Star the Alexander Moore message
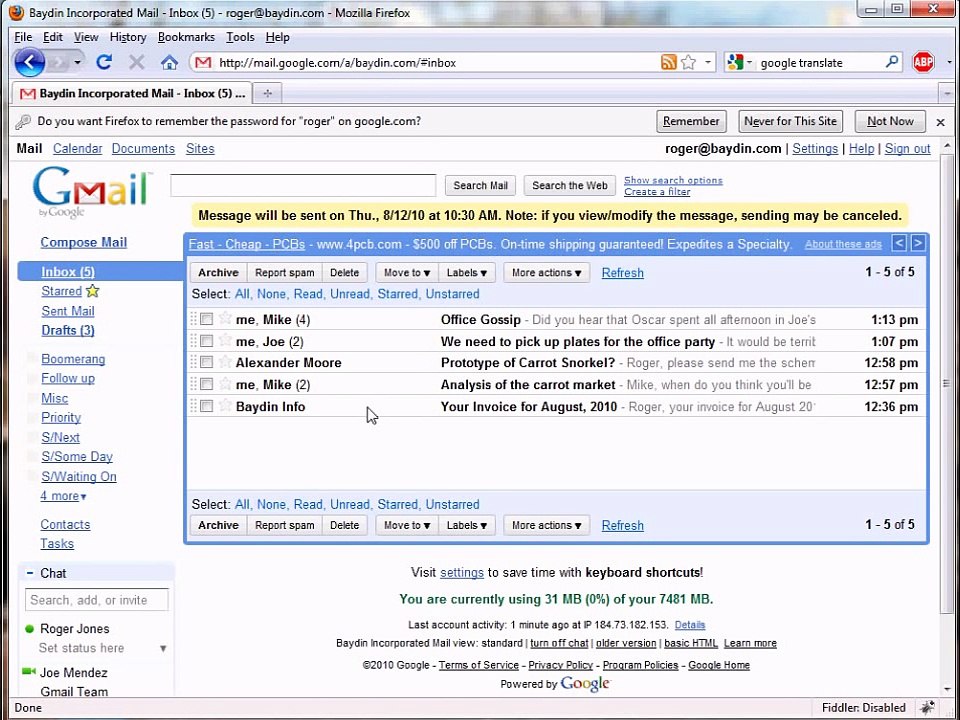This screenshot has height=720, width=960. tap(225, 362)
